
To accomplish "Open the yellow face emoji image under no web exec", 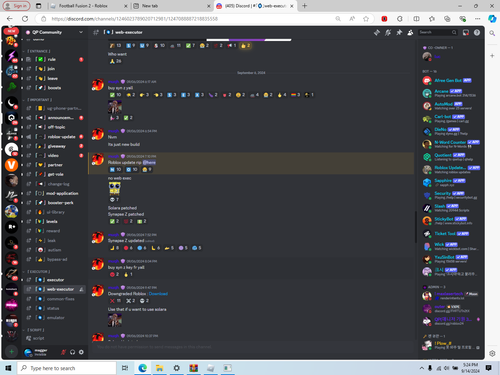I will (114, 188).
